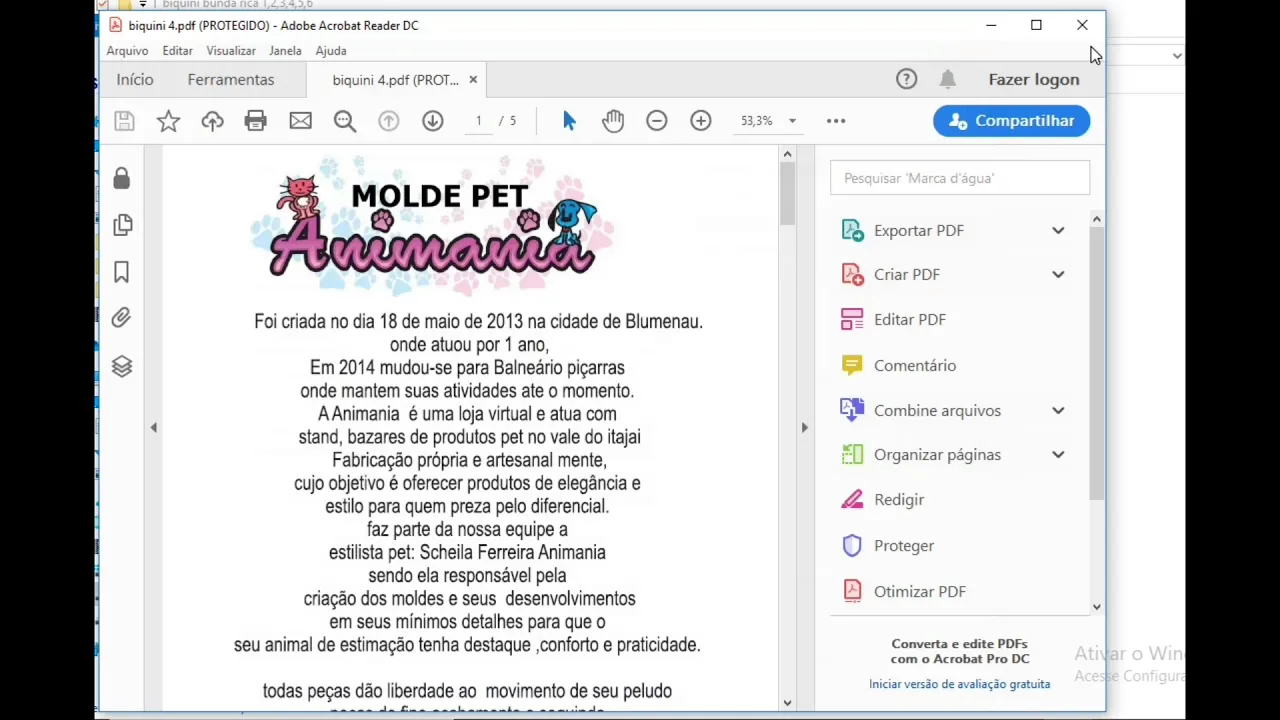Open the Janela menu

pyautogui.click(x=285, y=51)
